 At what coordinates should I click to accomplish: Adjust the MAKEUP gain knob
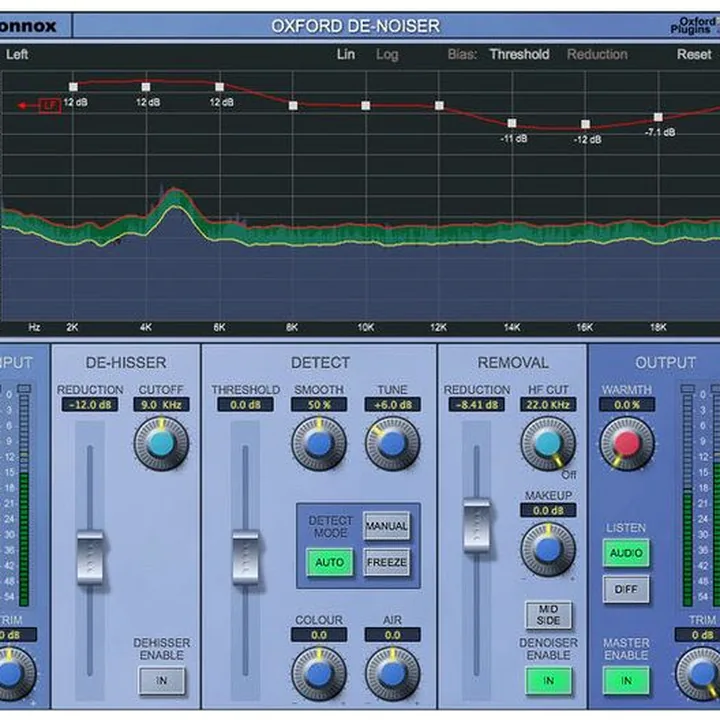pyautogui.click(x=548, y=550)
